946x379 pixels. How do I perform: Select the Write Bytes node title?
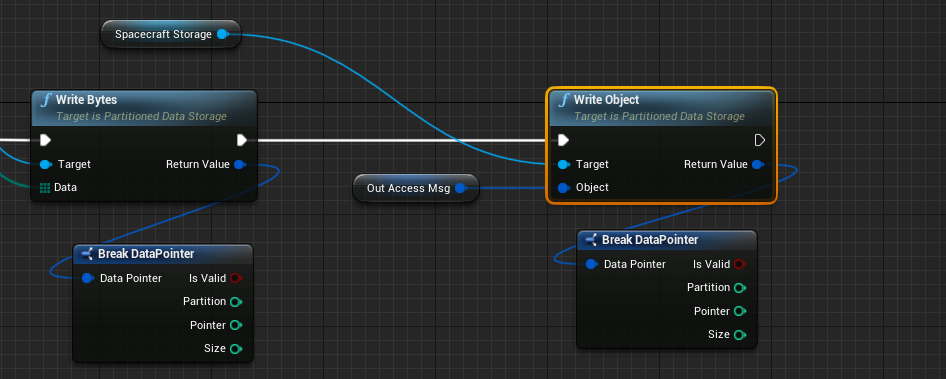86,100
